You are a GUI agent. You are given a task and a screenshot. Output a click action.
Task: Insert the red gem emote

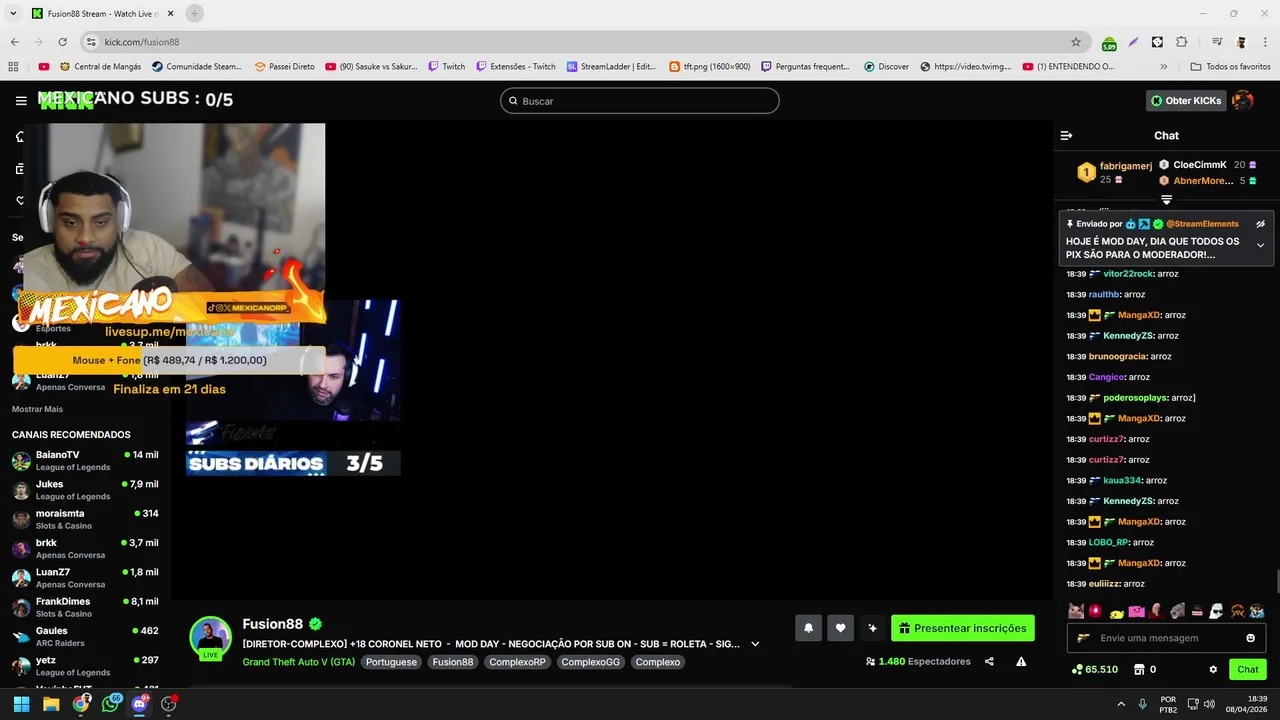pos(1096,611)
